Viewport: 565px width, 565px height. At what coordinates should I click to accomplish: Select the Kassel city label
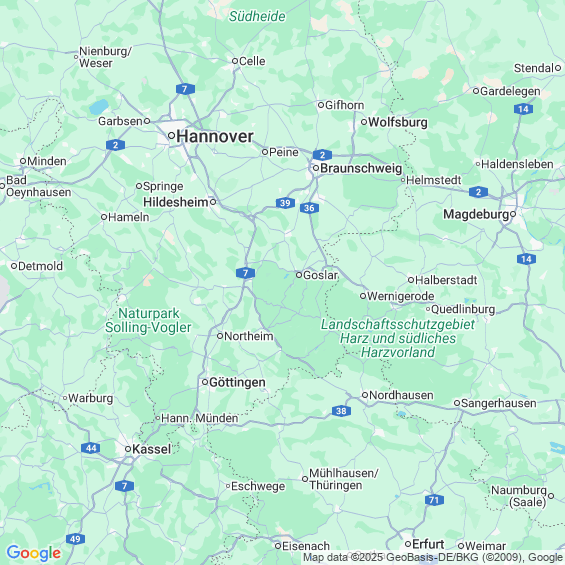(152, 449)
